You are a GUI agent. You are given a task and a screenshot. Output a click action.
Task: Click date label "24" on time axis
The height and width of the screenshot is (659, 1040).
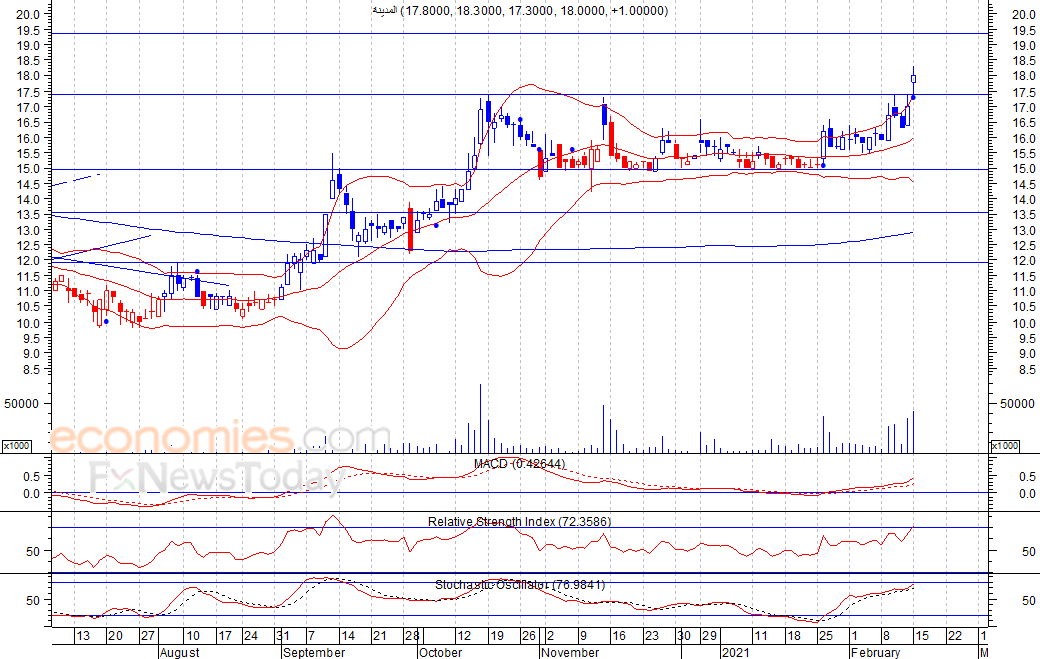[251, 636]
